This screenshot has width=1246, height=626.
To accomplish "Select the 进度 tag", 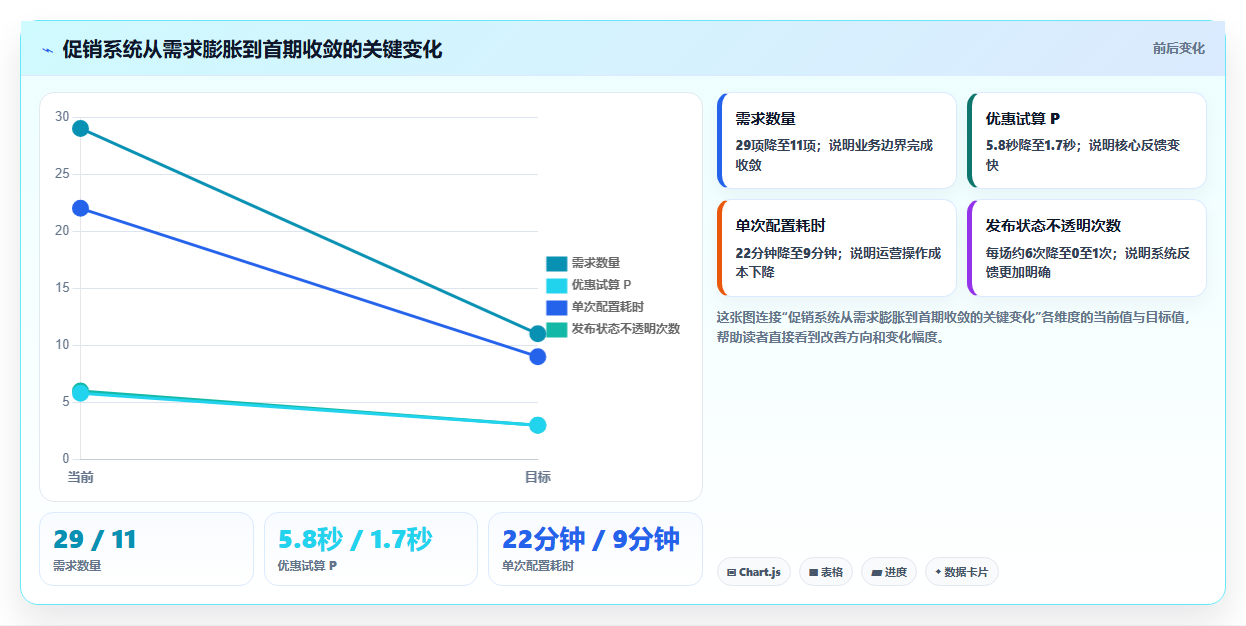I will coord(889,572).
